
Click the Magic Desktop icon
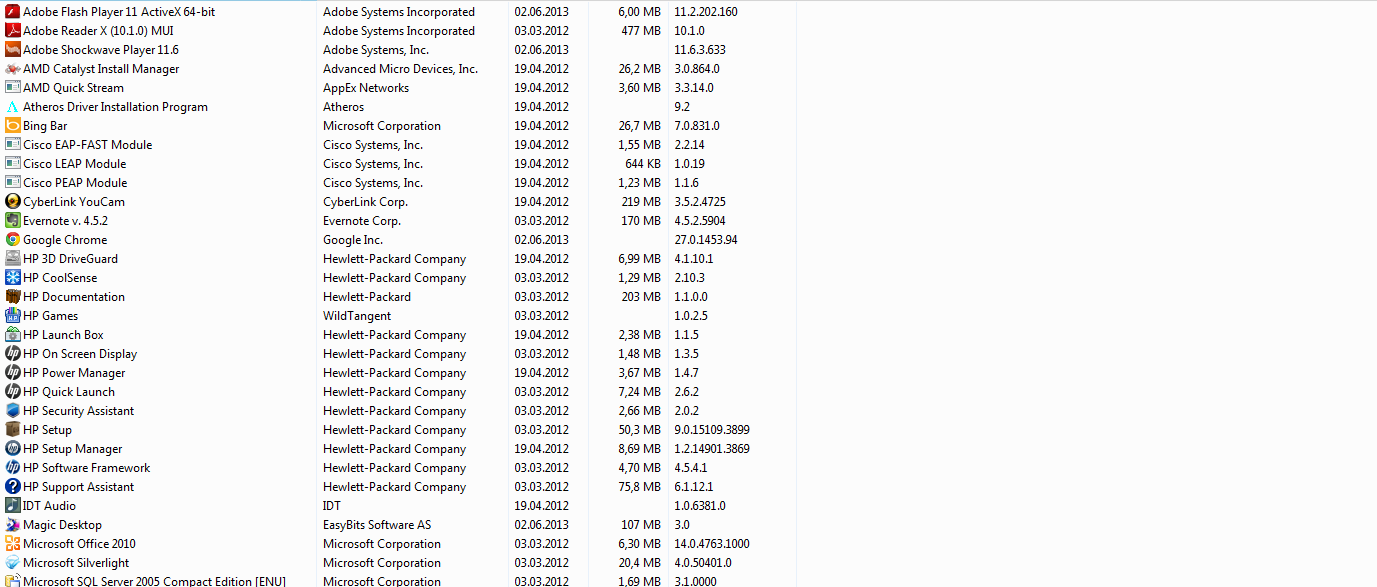pos(13,525)
